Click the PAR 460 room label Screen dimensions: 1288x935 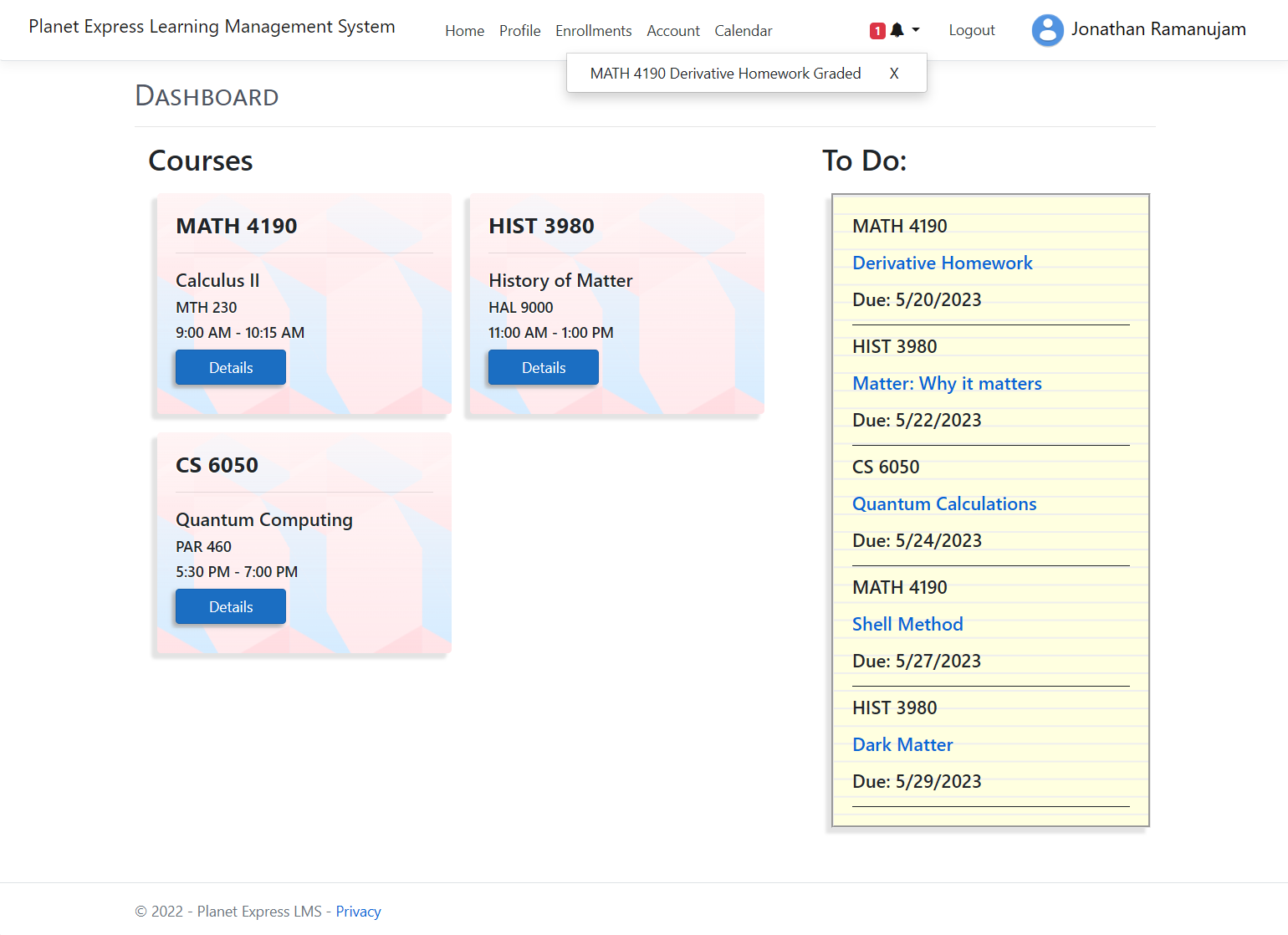tap(203, 547)
